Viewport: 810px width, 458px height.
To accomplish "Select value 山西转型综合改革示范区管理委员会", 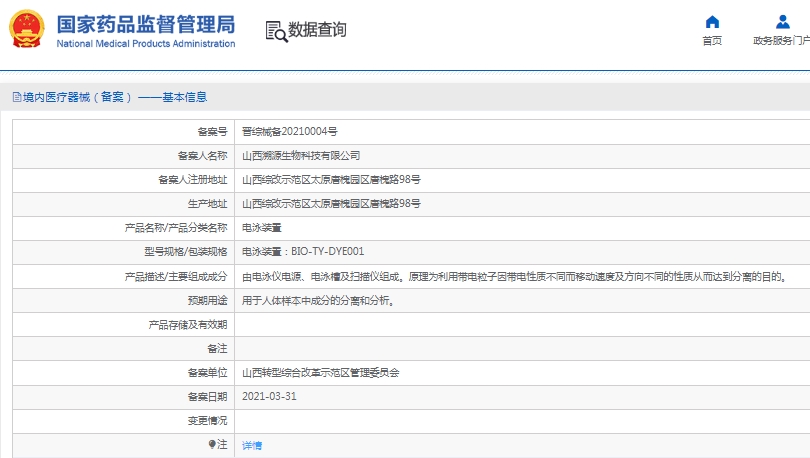I will point(321,372).
